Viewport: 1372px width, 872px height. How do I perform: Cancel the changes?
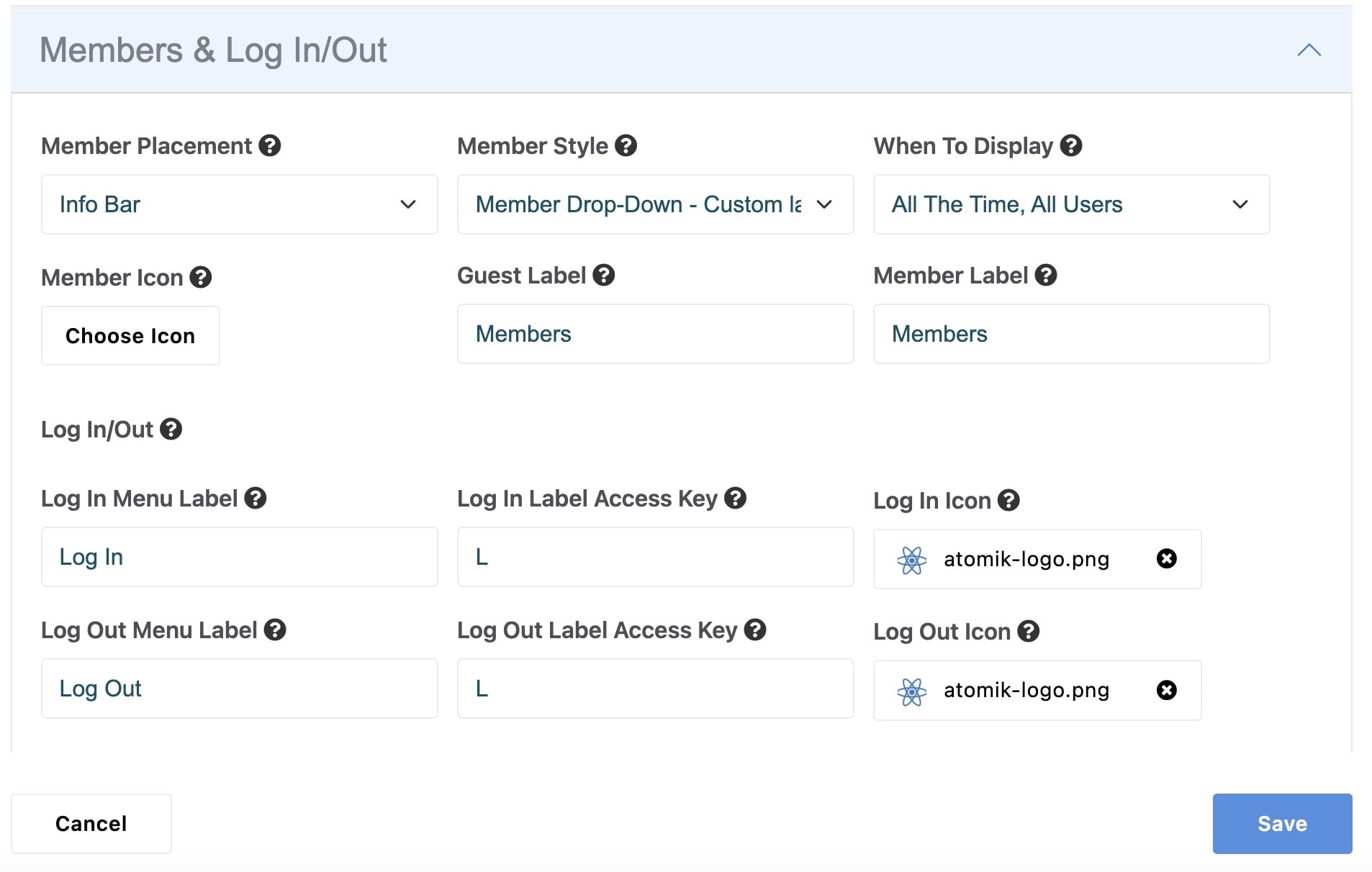pos(91,824)
